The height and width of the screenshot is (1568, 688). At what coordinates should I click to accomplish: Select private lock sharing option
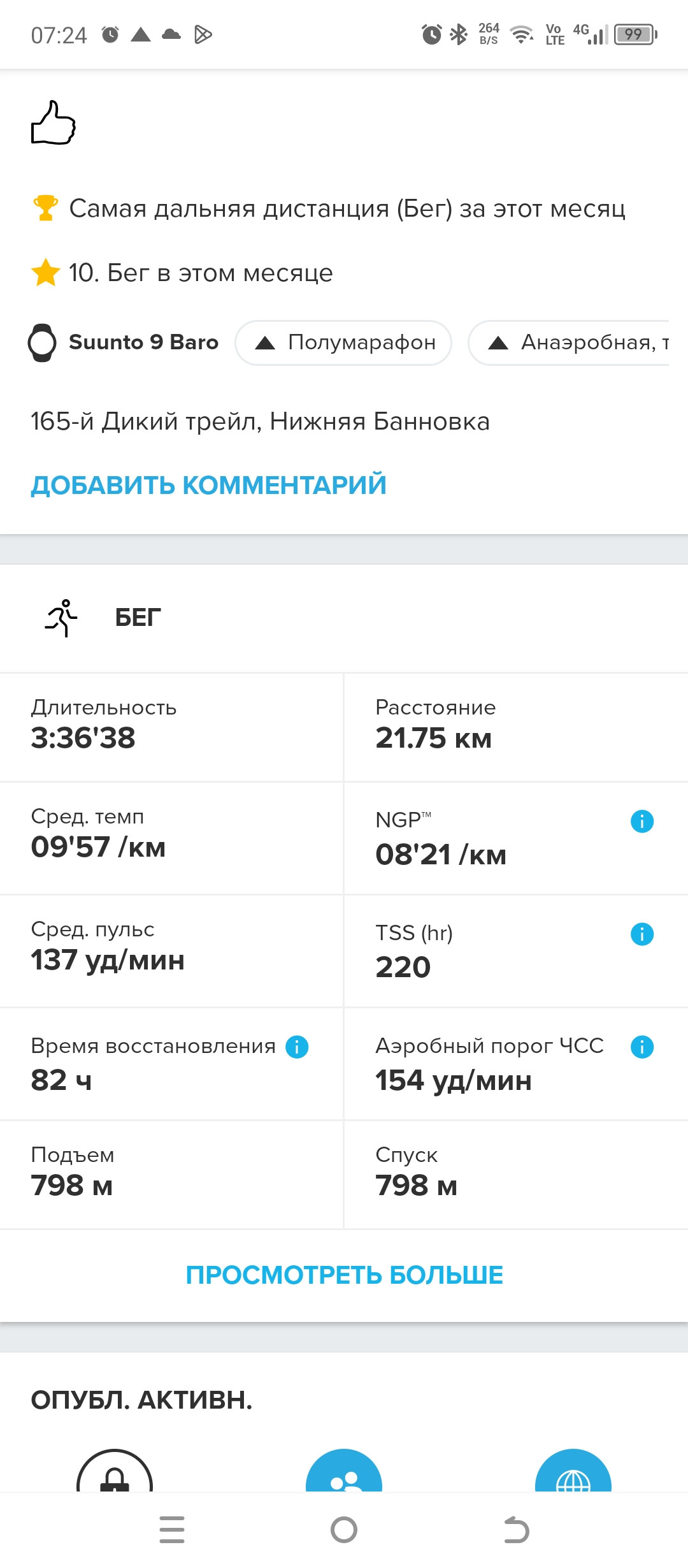[115, 1472]
